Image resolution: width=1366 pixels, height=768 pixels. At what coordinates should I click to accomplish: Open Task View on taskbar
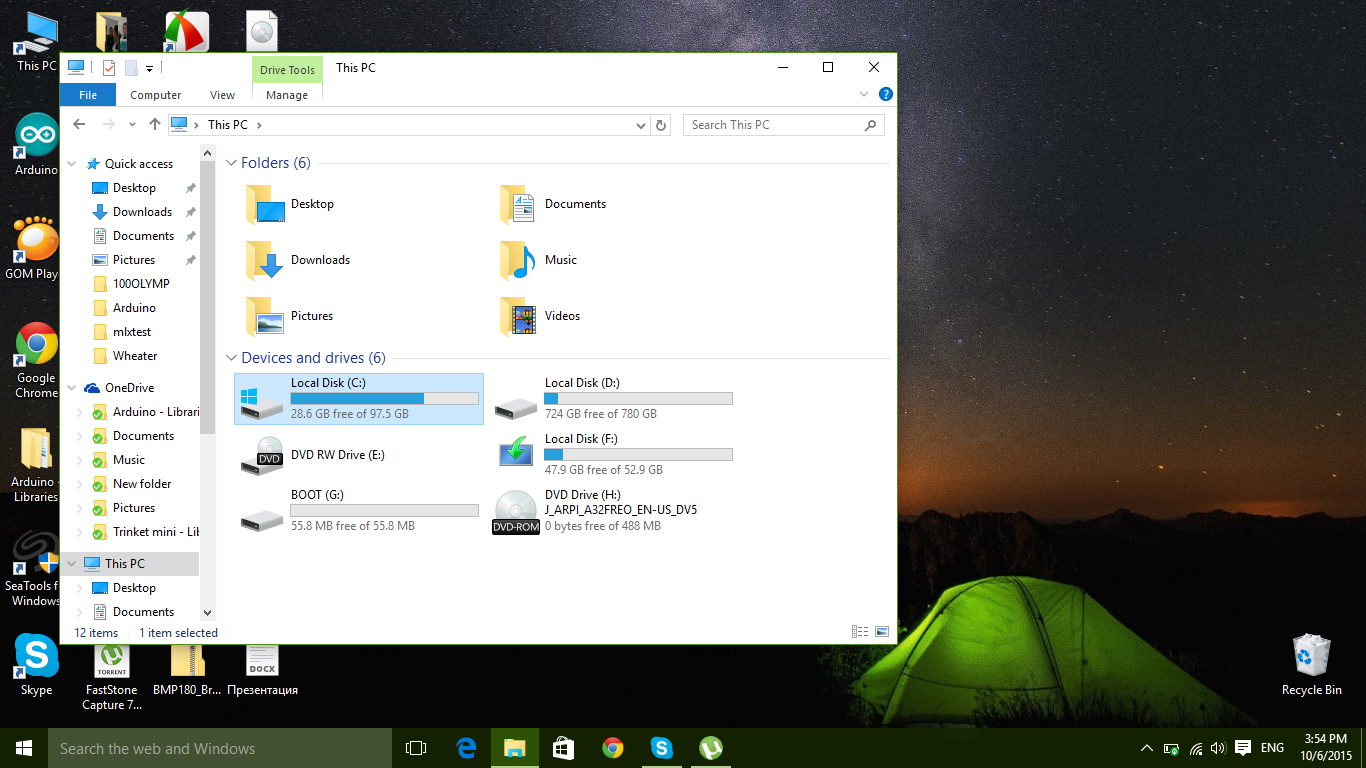[x=416, y=748]
